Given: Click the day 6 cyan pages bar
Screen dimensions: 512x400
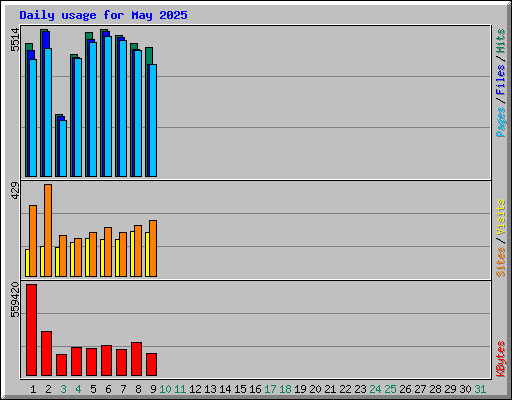Looking at the screenshot, I should tap(108, 106).
